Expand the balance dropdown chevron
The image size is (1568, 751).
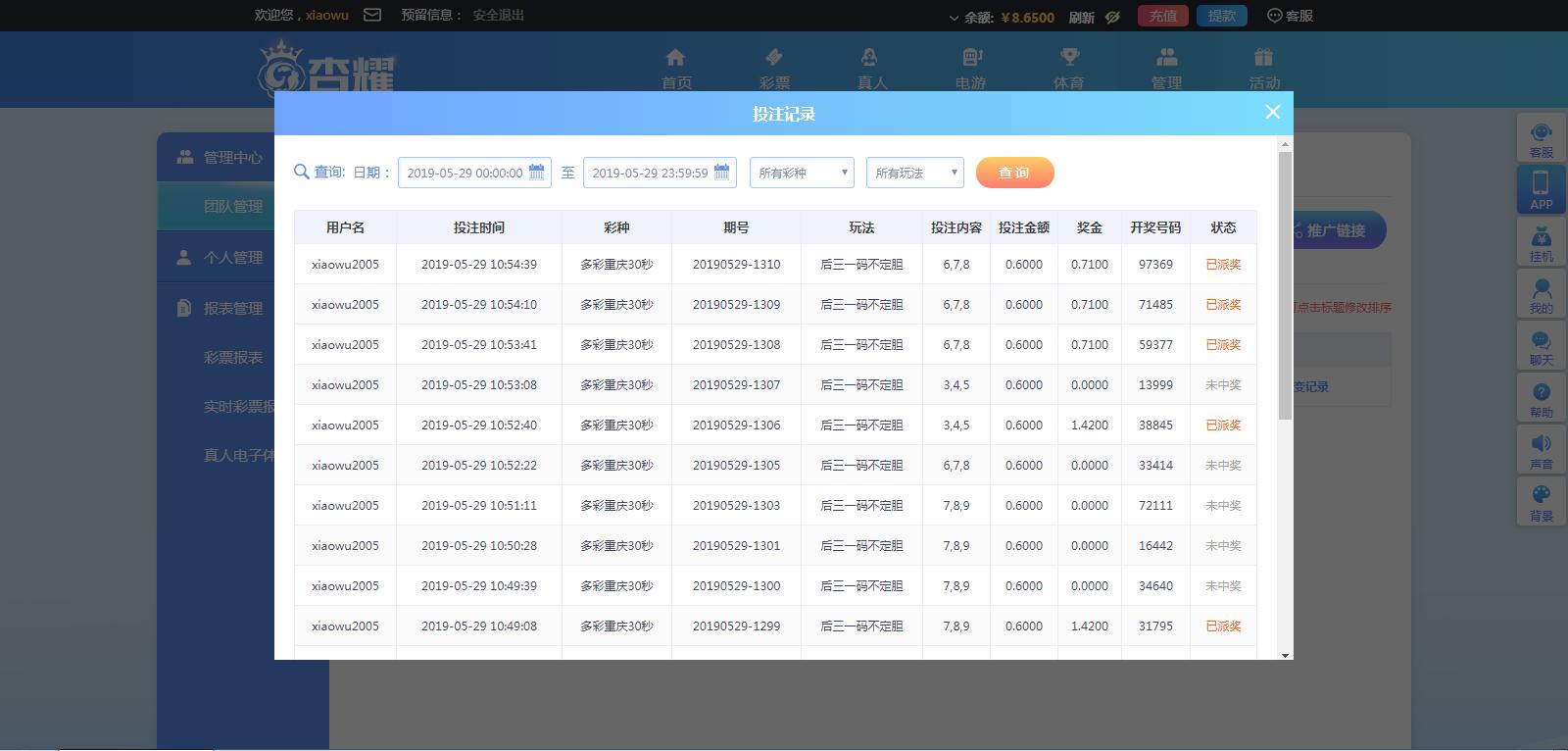(955, 18)
